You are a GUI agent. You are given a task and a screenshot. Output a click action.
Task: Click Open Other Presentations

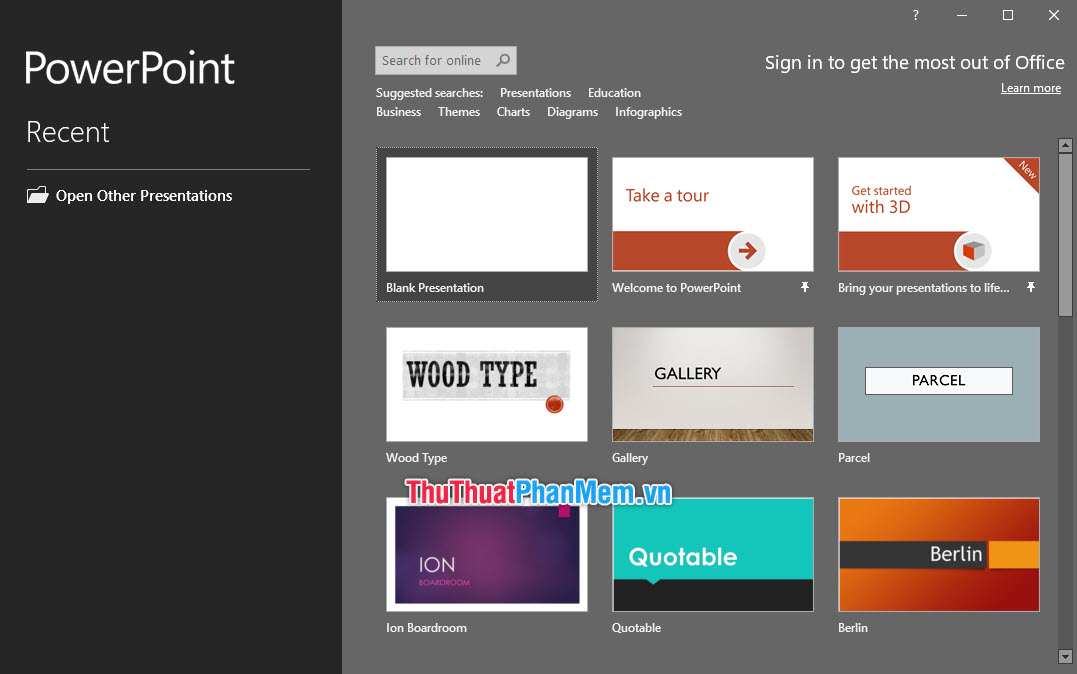142,195
